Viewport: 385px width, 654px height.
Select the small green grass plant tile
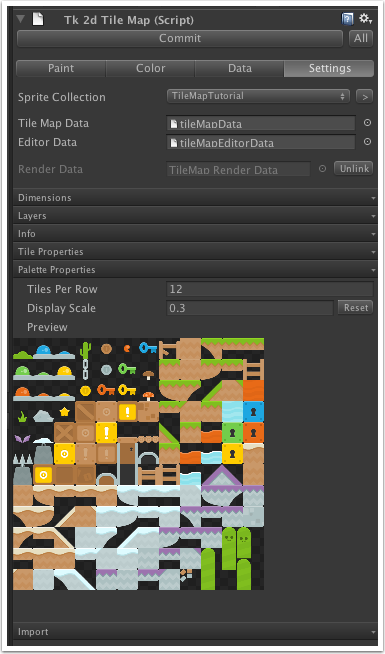click(x=23, y=416)
